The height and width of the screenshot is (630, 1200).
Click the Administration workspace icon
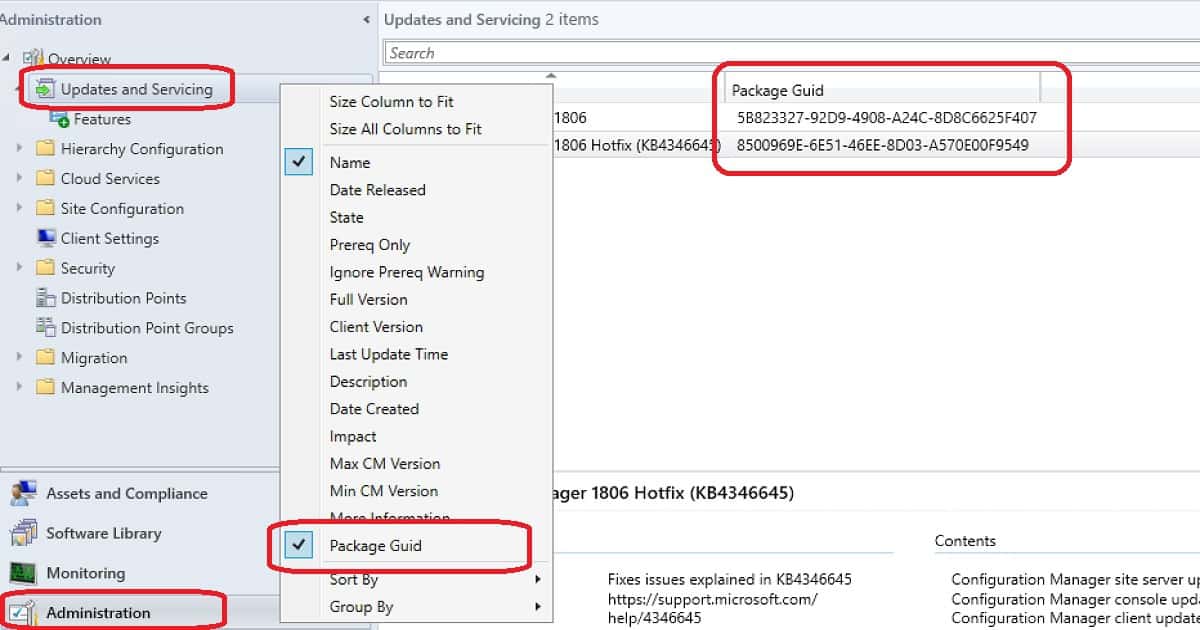[x=24, y=612]
